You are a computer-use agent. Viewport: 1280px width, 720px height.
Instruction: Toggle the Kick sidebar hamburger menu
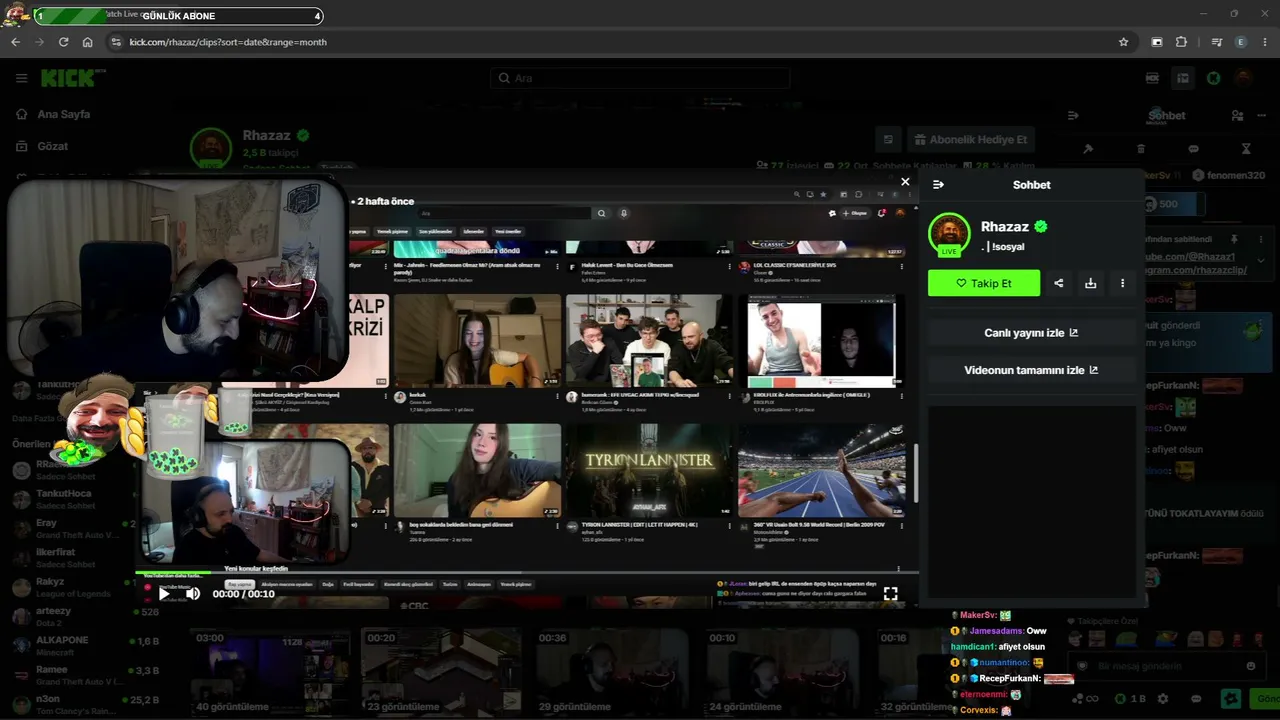21,78
